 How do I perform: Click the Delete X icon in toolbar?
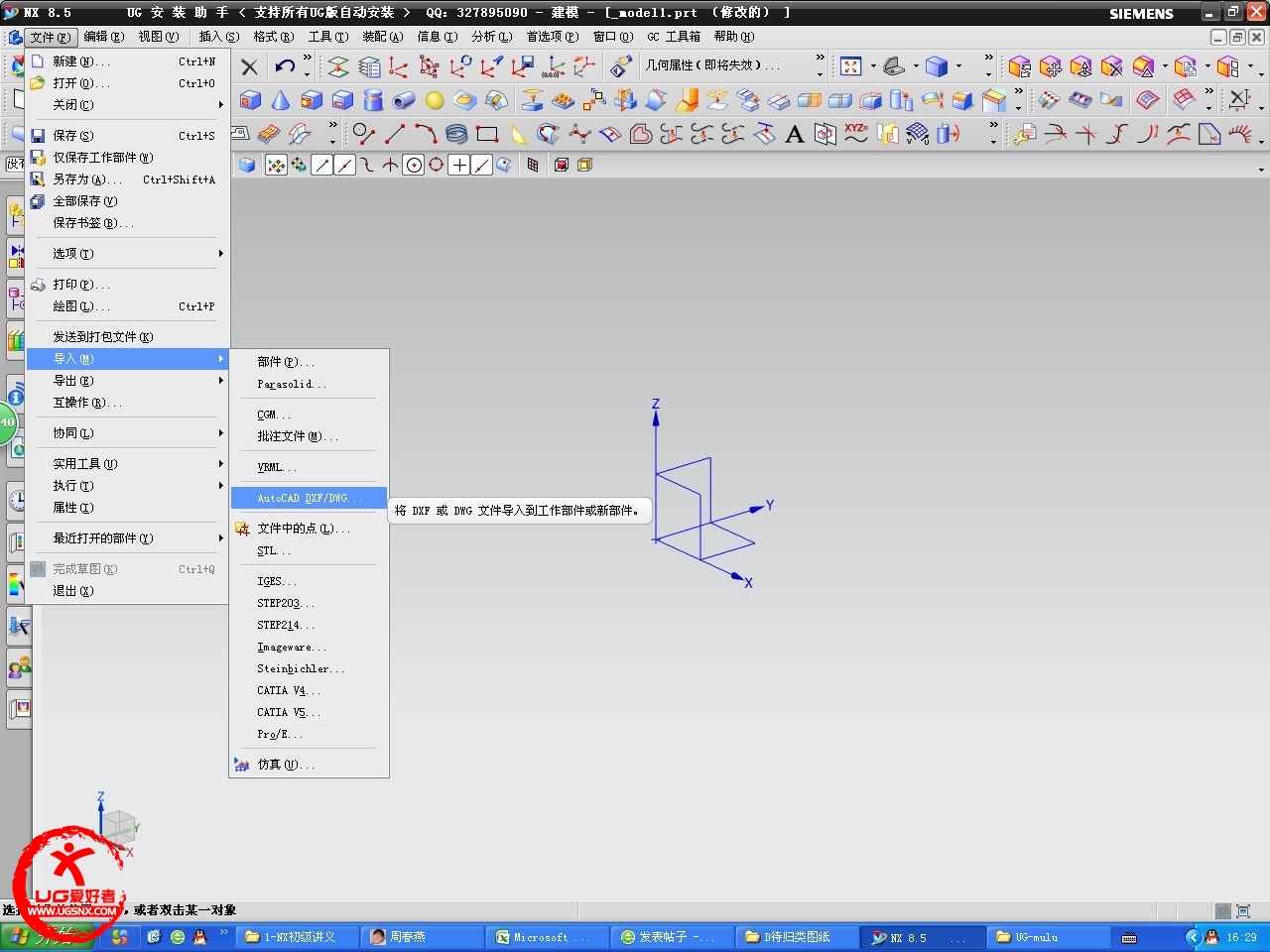(x=249, y=67)
